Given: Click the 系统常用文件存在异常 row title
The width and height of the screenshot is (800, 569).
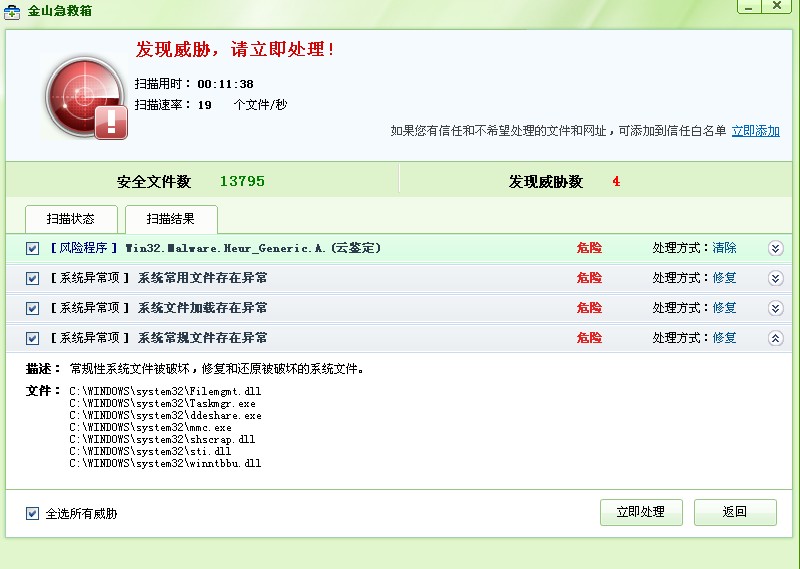Looking at the screenshot, I should pos(203,278).
